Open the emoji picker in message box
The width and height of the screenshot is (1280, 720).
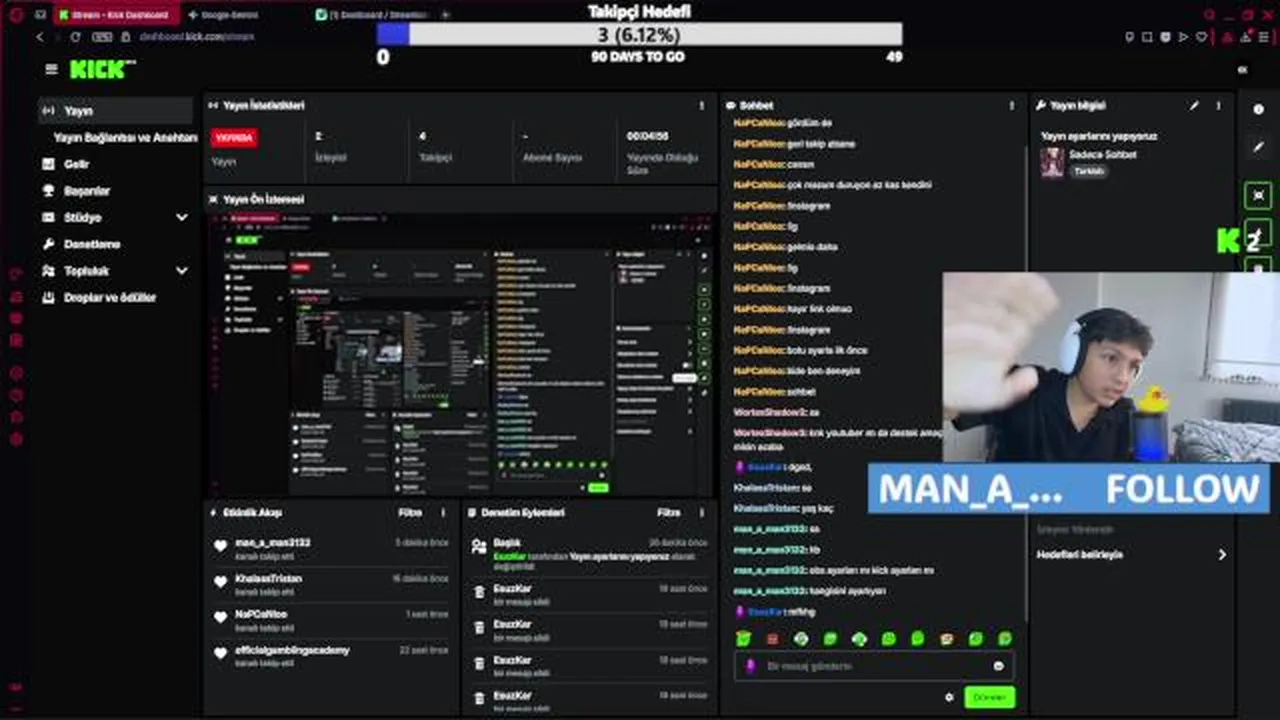(998, 666)
